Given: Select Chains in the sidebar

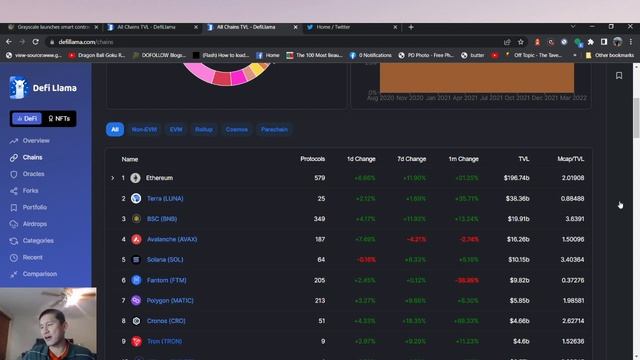Looking at the screenshot, I should point(32,157).
